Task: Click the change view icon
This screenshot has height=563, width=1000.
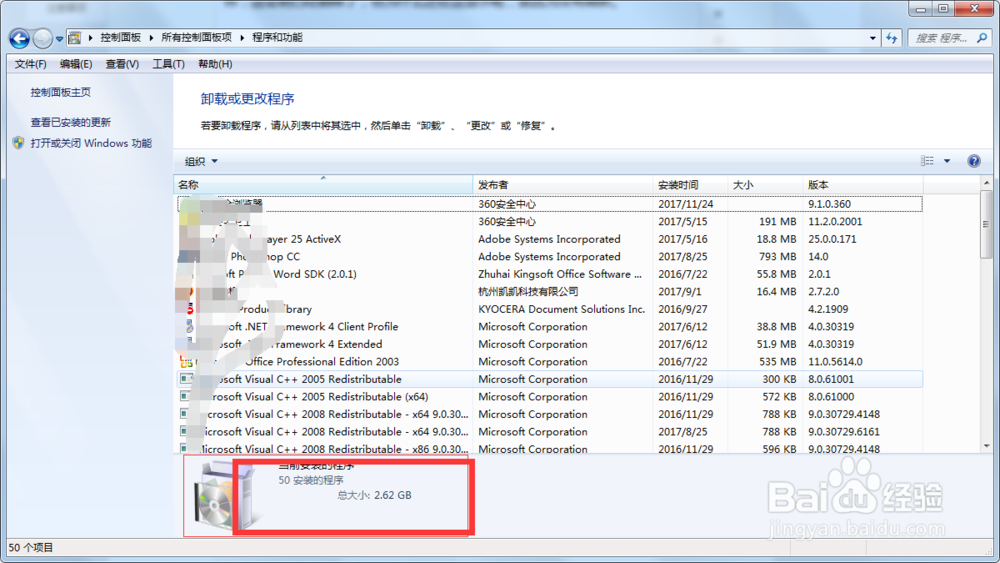Action: 927,161
